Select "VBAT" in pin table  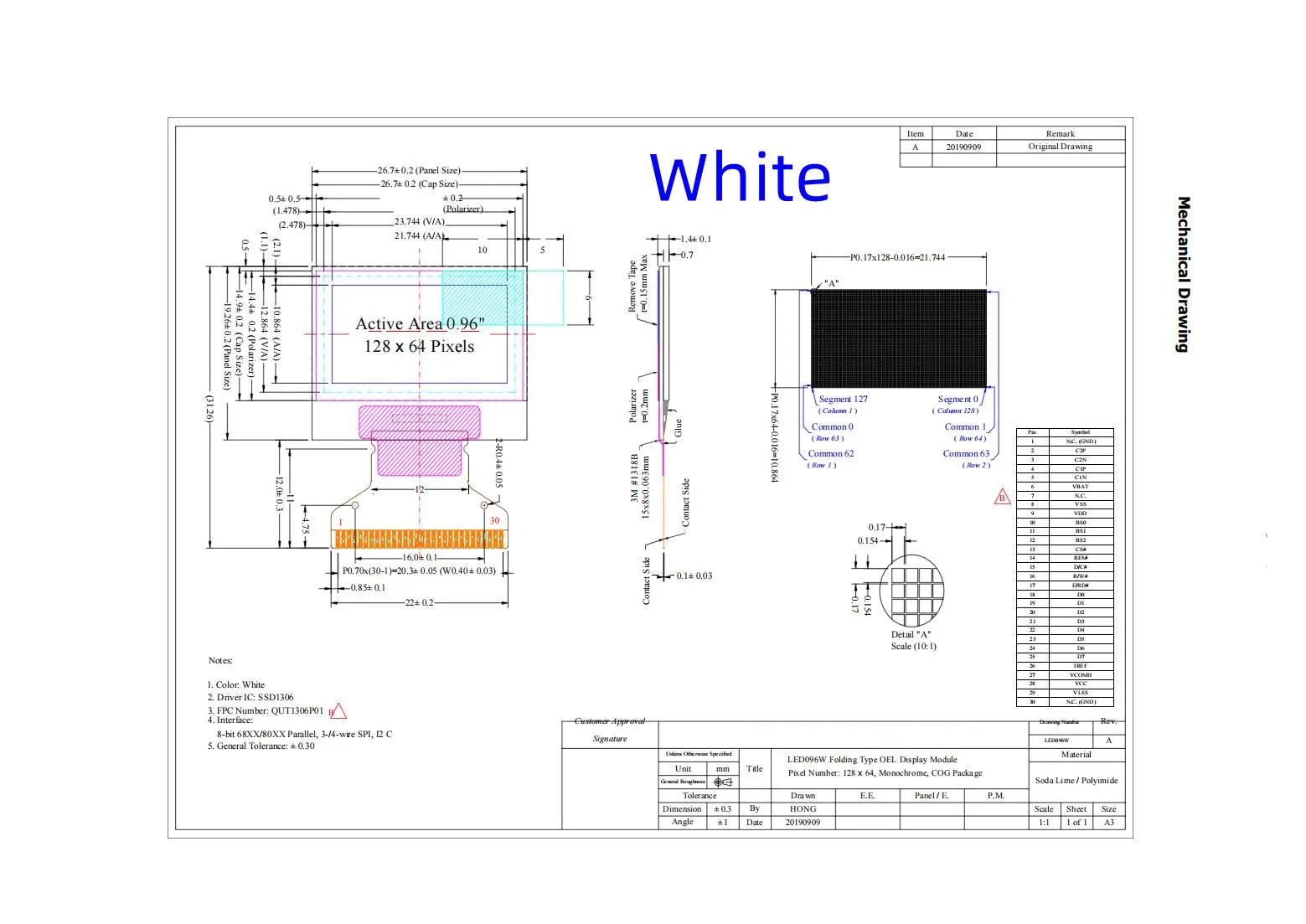click(1080, 486)
